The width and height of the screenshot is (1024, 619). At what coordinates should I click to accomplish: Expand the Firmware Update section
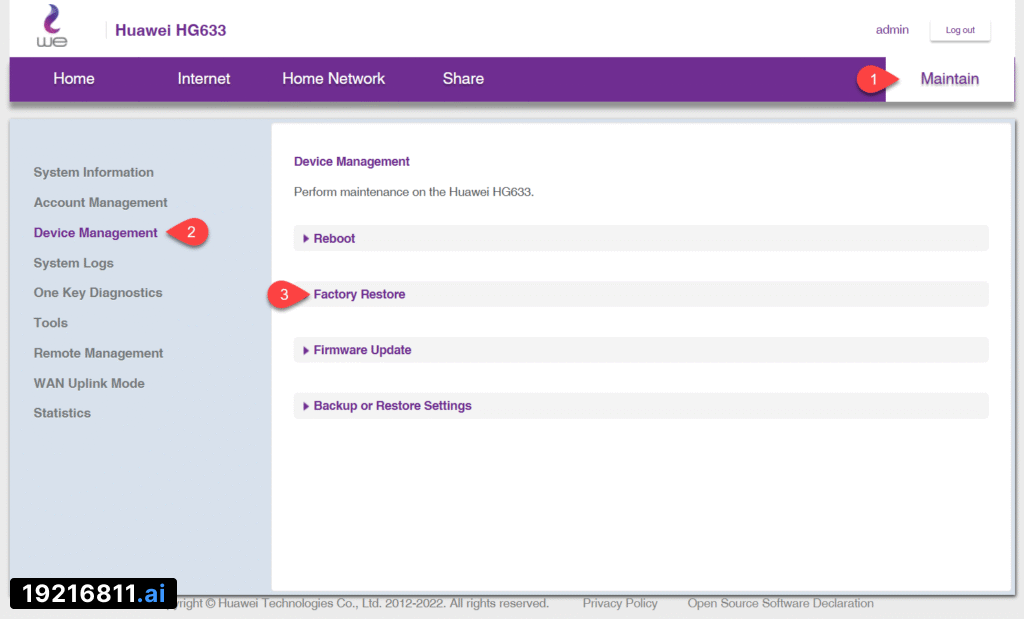[x=362, y=350]
